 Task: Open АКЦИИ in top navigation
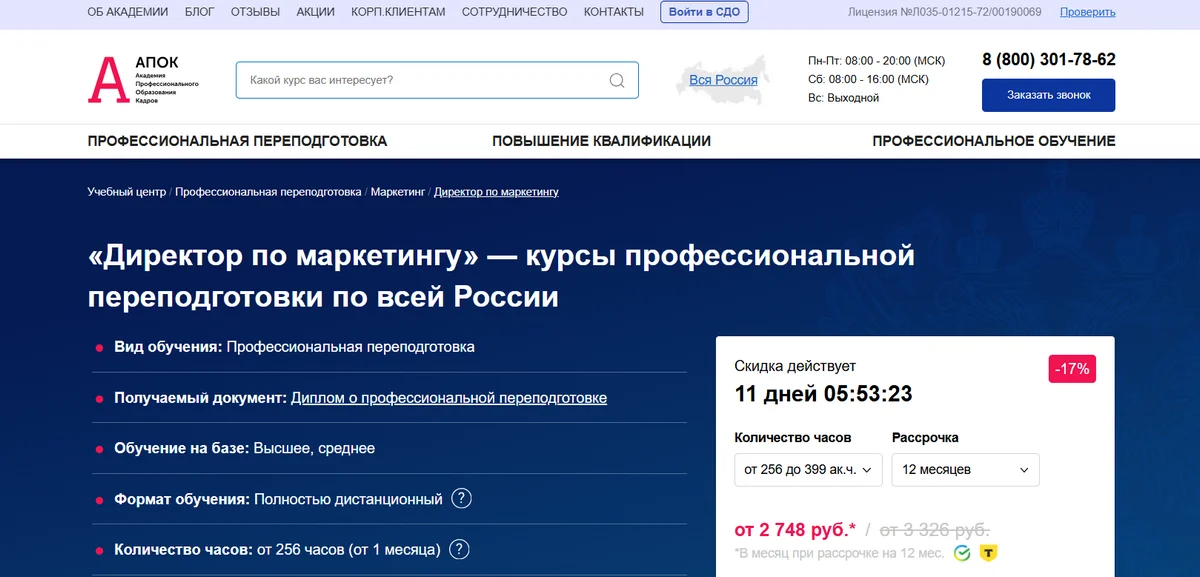click(316, 12)
